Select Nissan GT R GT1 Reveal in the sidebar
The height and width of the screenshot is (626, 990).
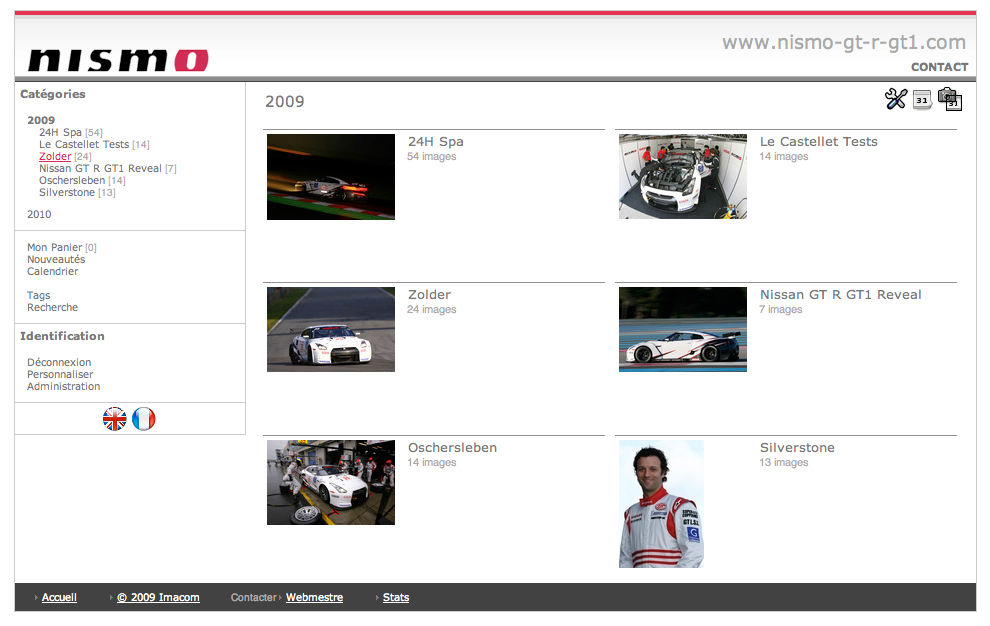pos(100,168)
